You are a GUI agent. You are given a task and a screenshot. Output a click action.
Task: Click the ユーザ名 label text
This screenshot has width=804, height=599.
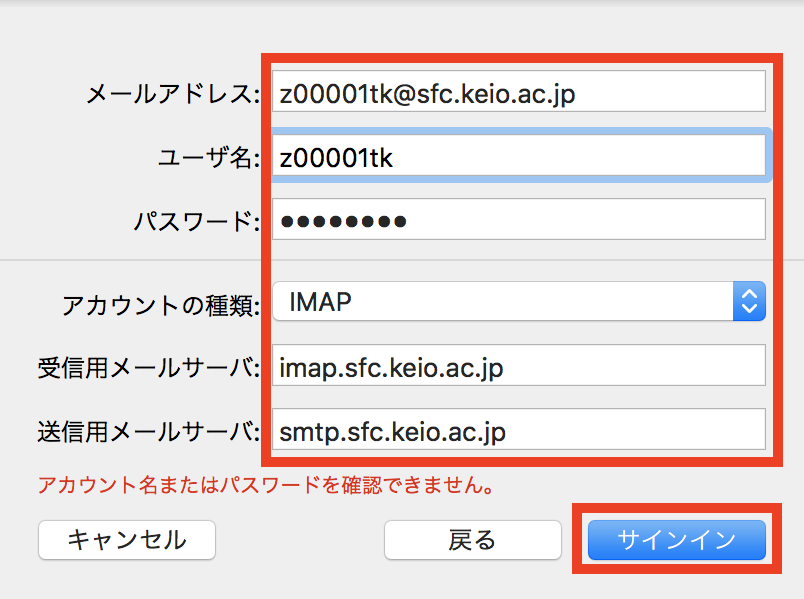tap(208, 157)
